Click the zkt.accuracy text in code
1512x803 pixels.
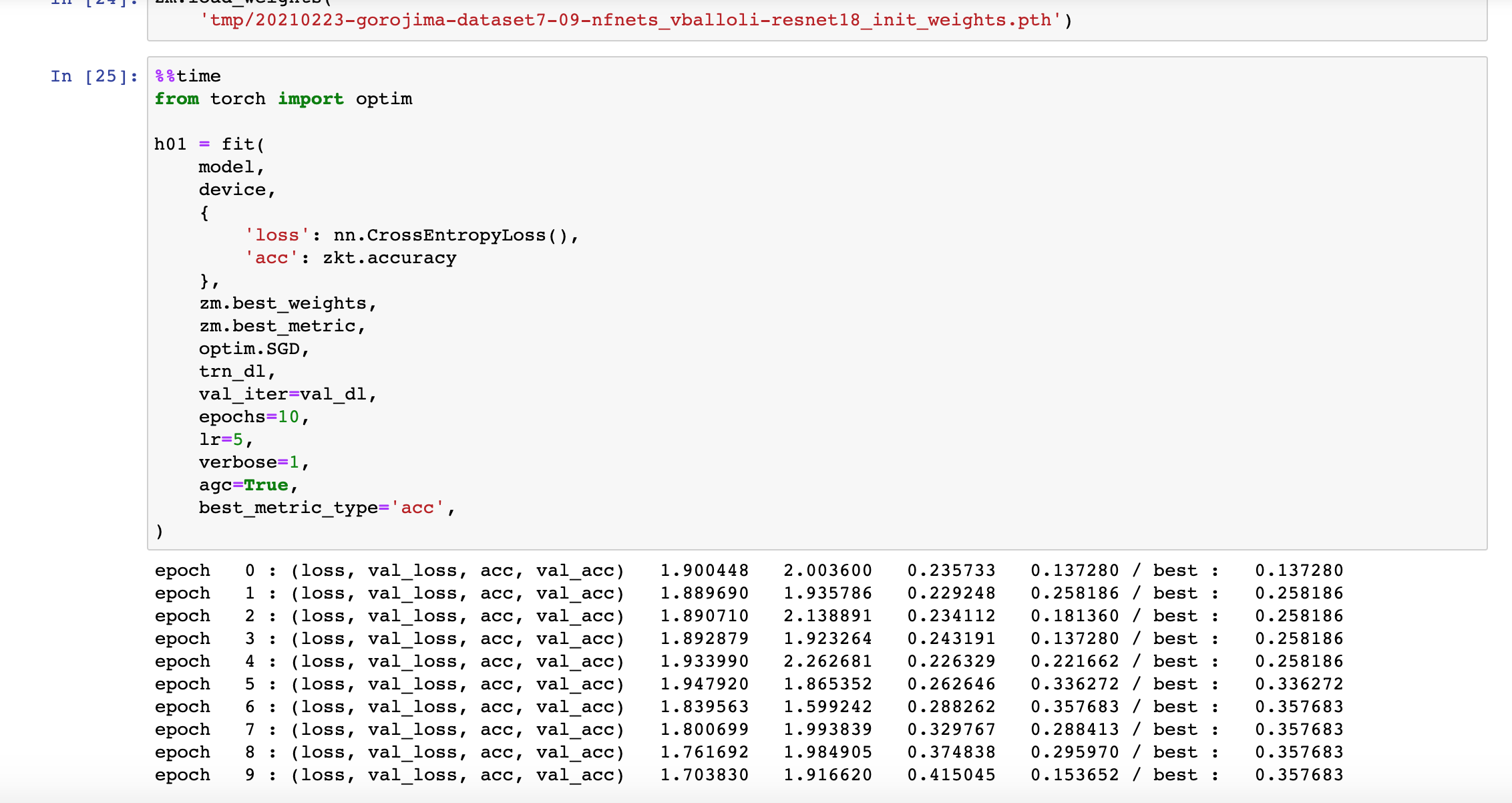pyautogui.click(x=389, y=258)
